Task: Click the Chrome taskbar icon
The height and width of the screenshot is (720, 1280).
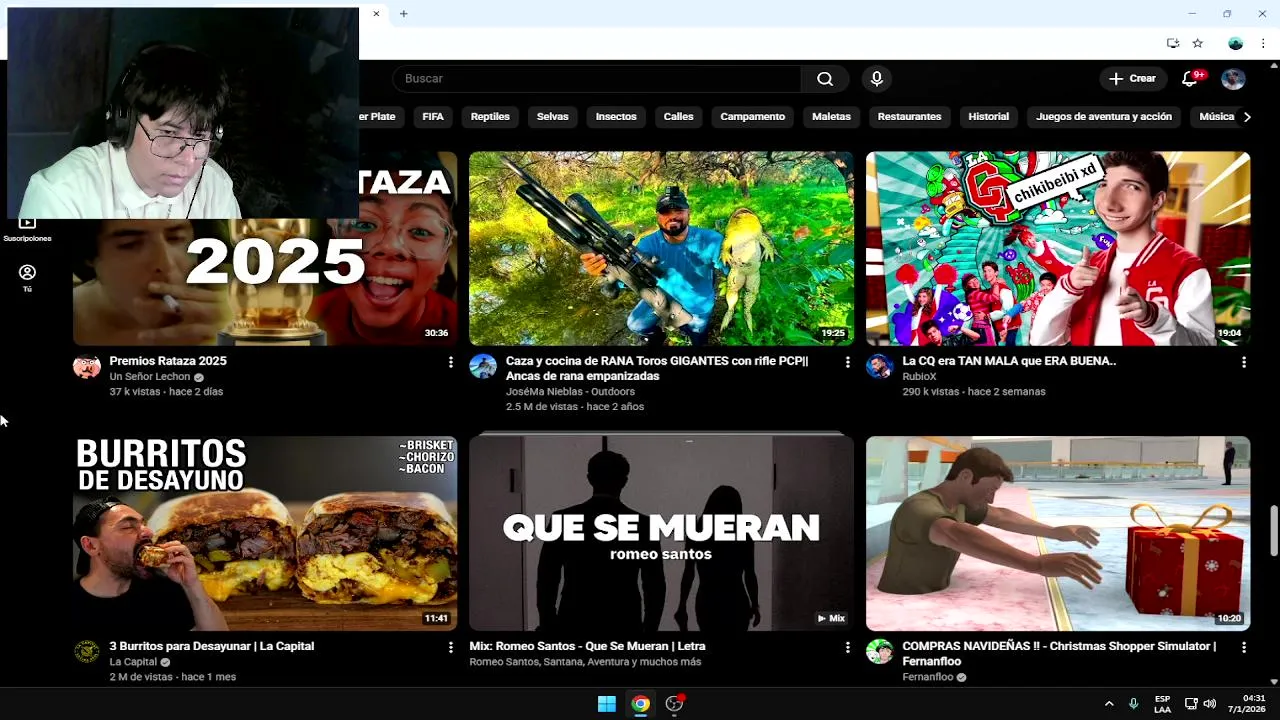Action: coord(641,704)
